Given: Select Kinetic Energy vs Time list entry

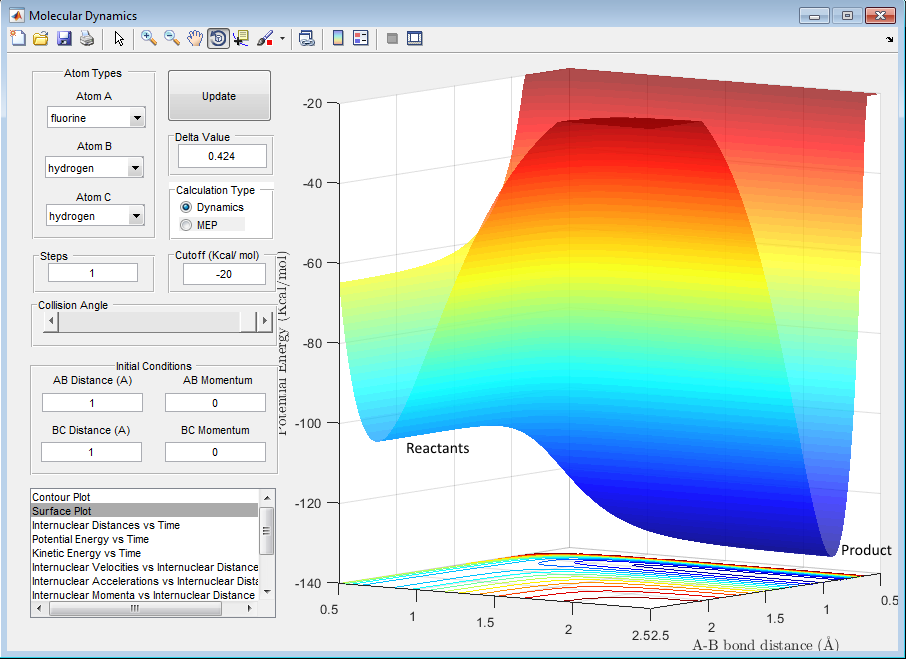Looking at the screenshot, I should 86,553.
